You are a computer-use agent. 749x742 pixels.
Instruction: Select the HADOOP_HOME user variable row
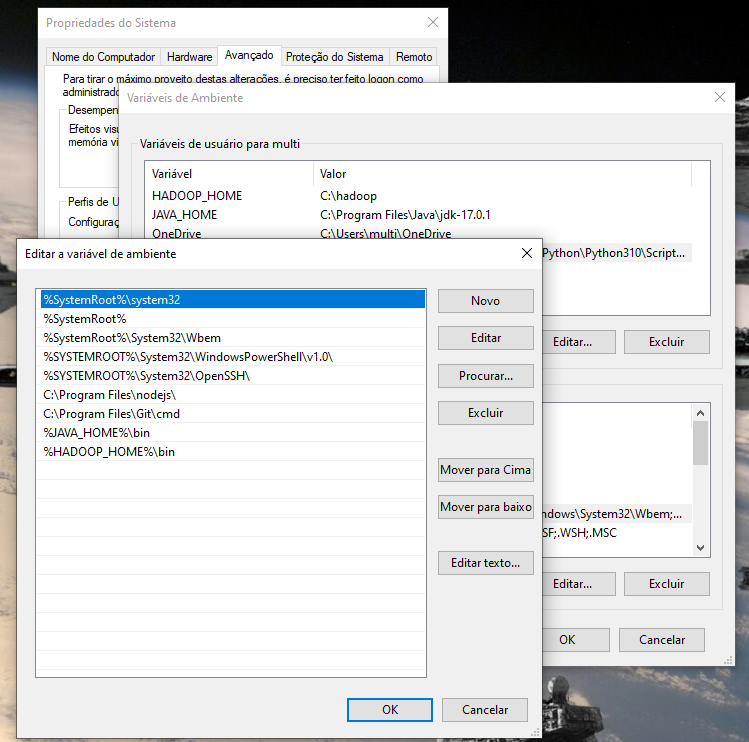coord(421,196)
